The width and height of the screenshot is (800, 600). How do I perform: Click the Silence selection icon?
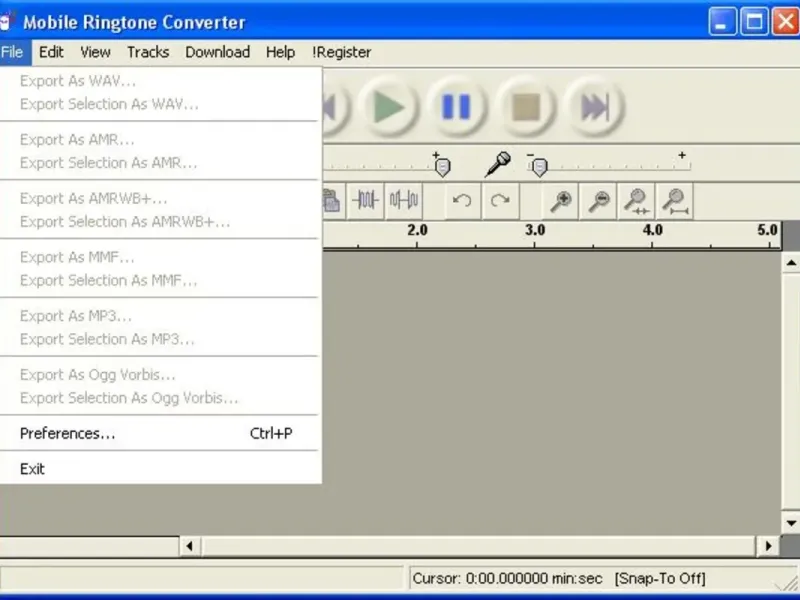click(404, 201)
